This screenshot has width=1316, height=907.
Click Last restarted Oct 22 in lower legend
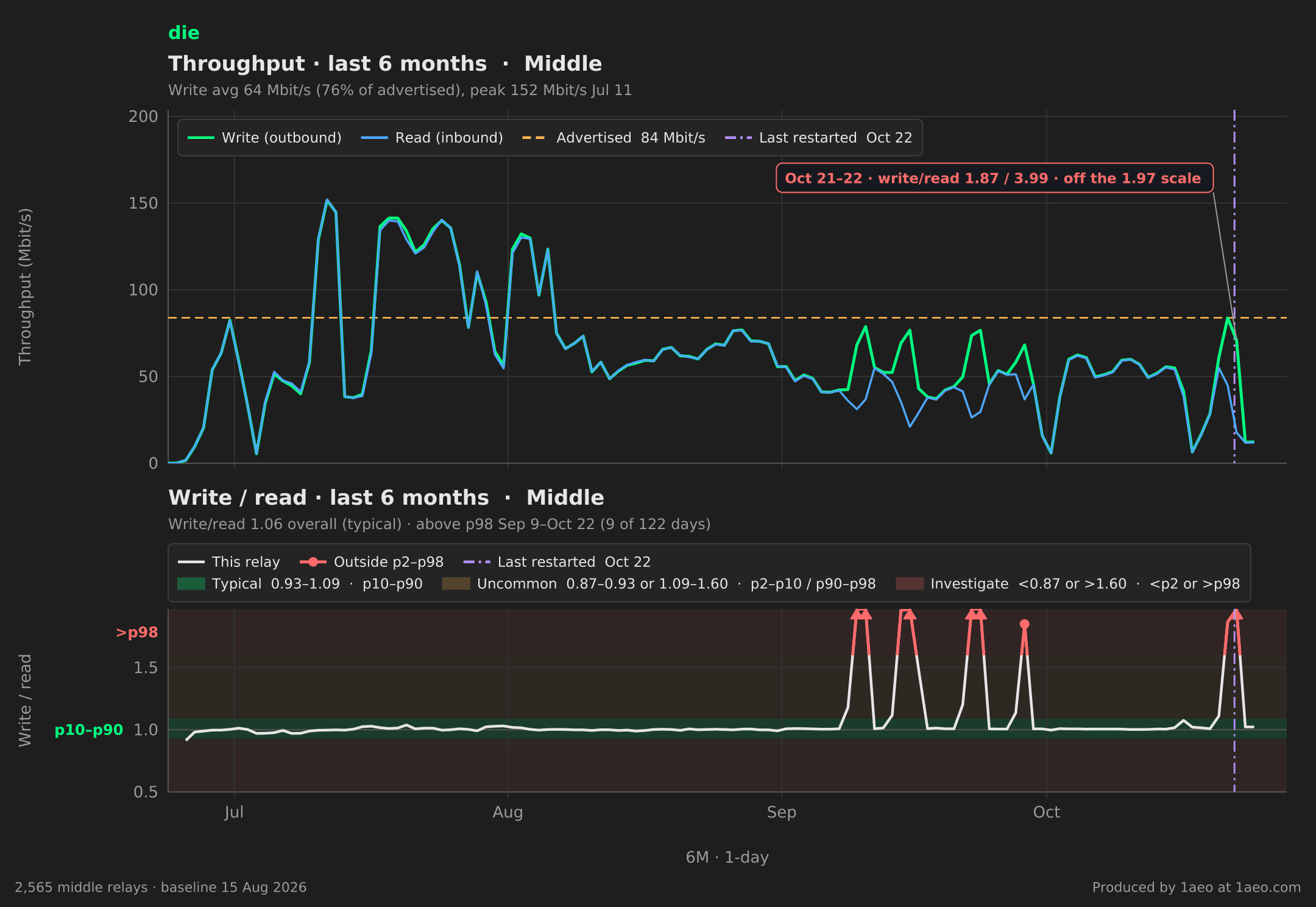point(557,562)
